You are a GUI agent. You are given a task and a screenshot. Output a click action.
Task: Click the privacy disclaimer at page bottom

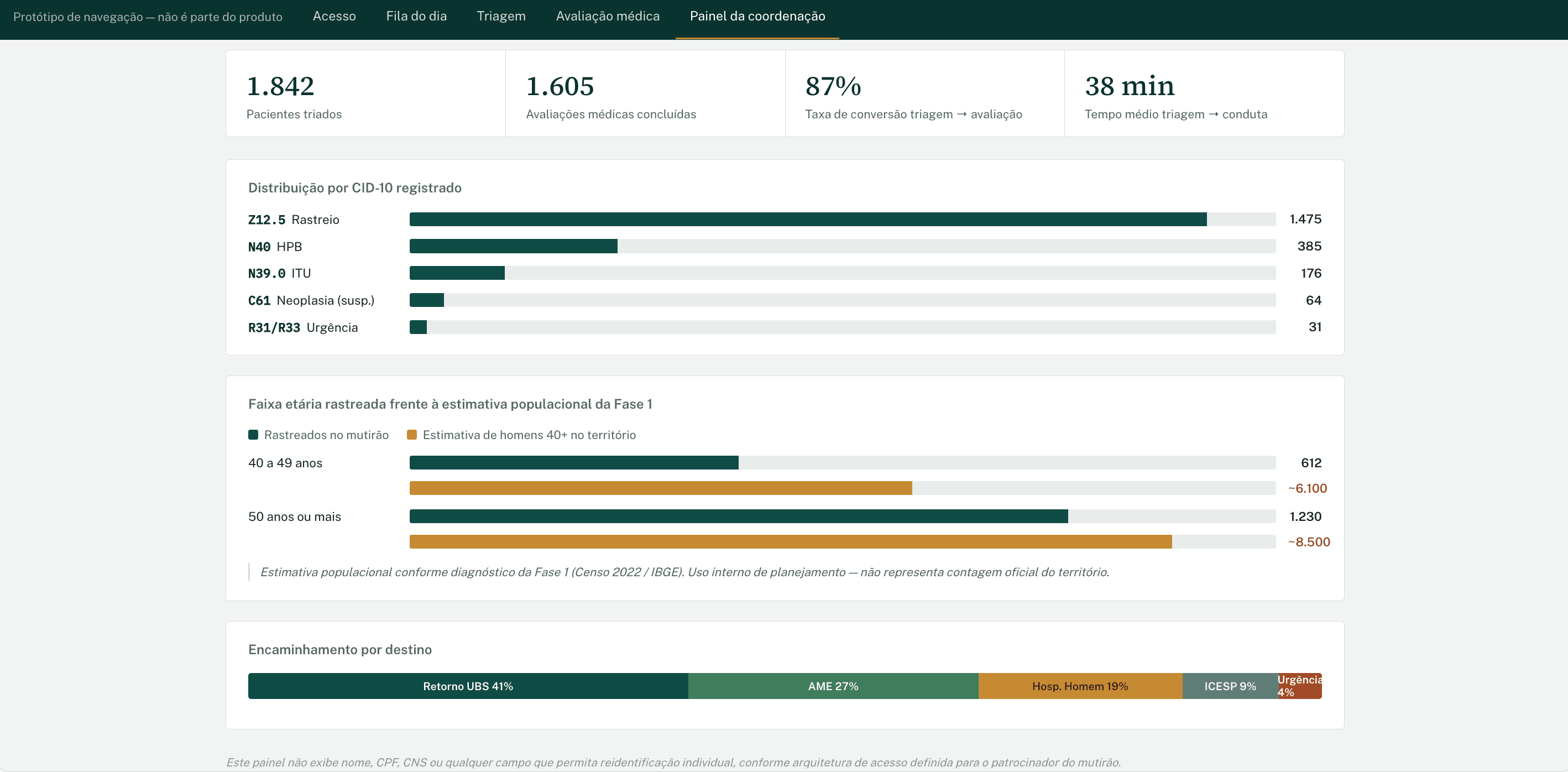[673, 762]
